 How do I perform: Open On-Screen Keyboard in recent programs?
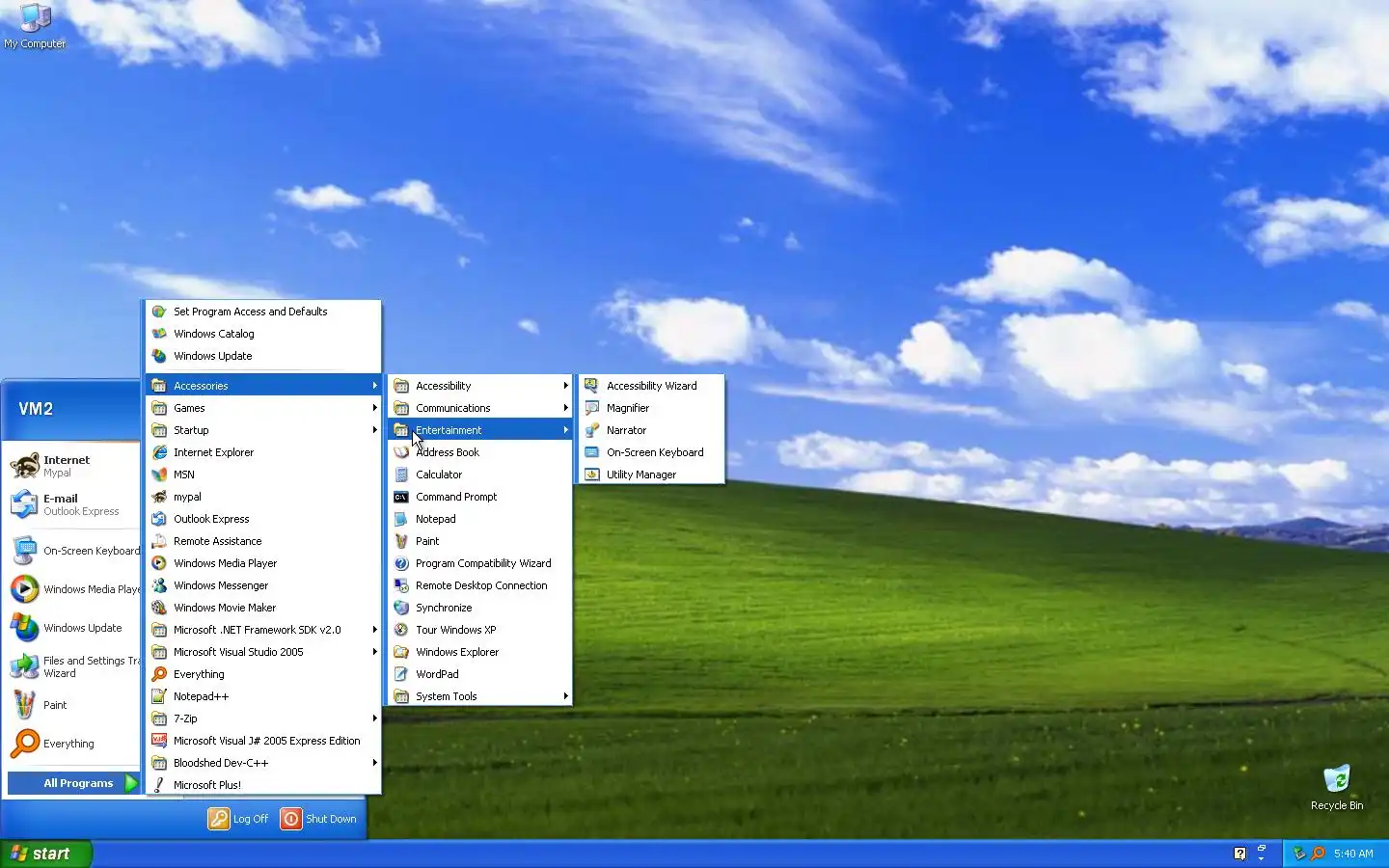click(73, 551)
